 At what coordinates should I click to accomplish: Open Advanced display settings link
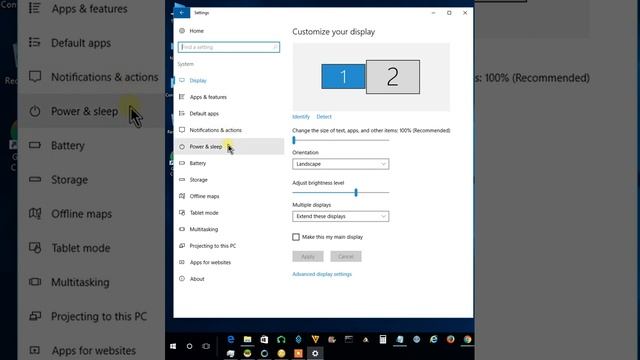(x=322, y=274)
